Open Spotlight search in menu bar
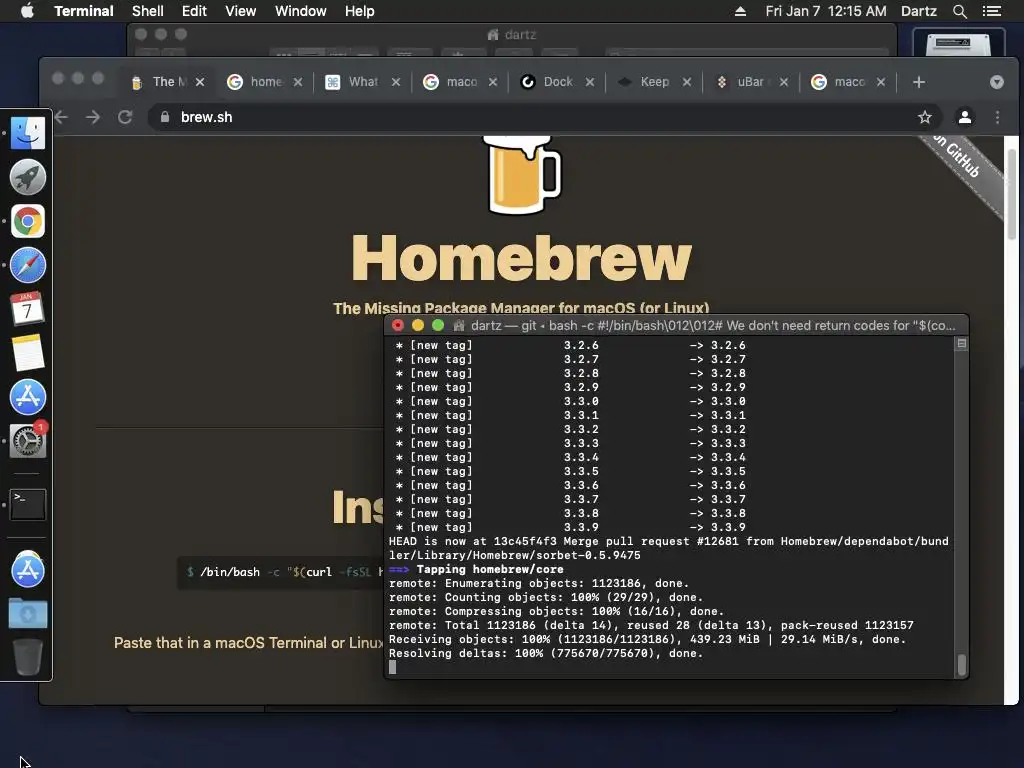Image resolution: width=1024 pixels, height=768 pixels. (959, 11)
